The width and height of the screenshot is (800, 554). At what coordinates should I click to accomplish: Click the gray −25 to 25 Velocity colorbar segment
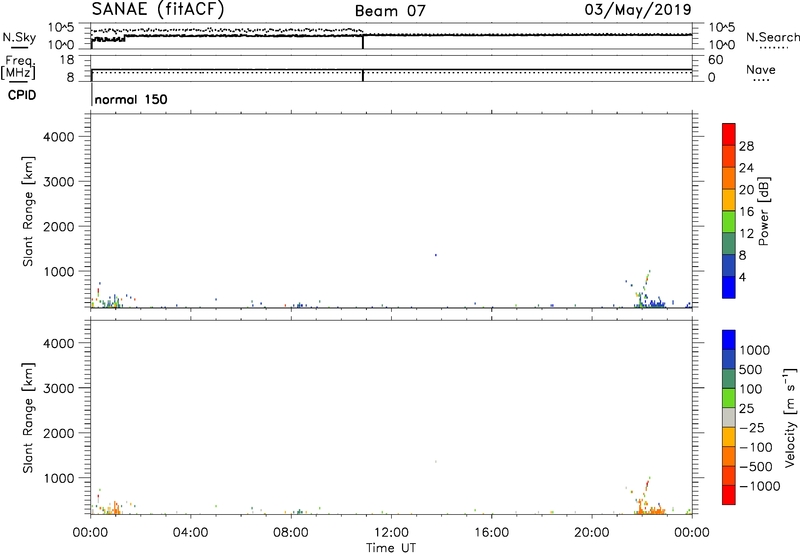729,417
